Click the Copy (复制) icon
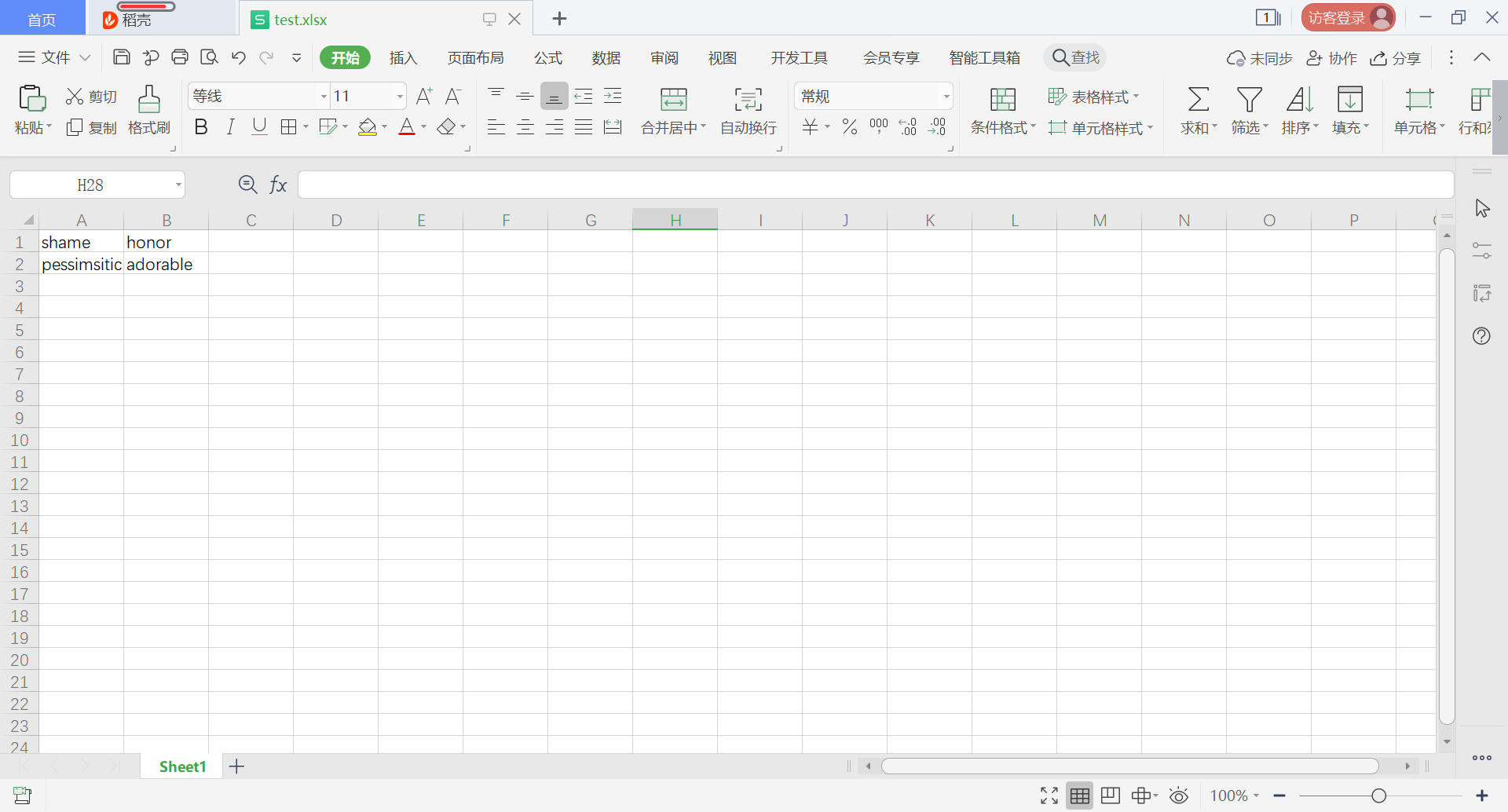 [x=90, y=126]
